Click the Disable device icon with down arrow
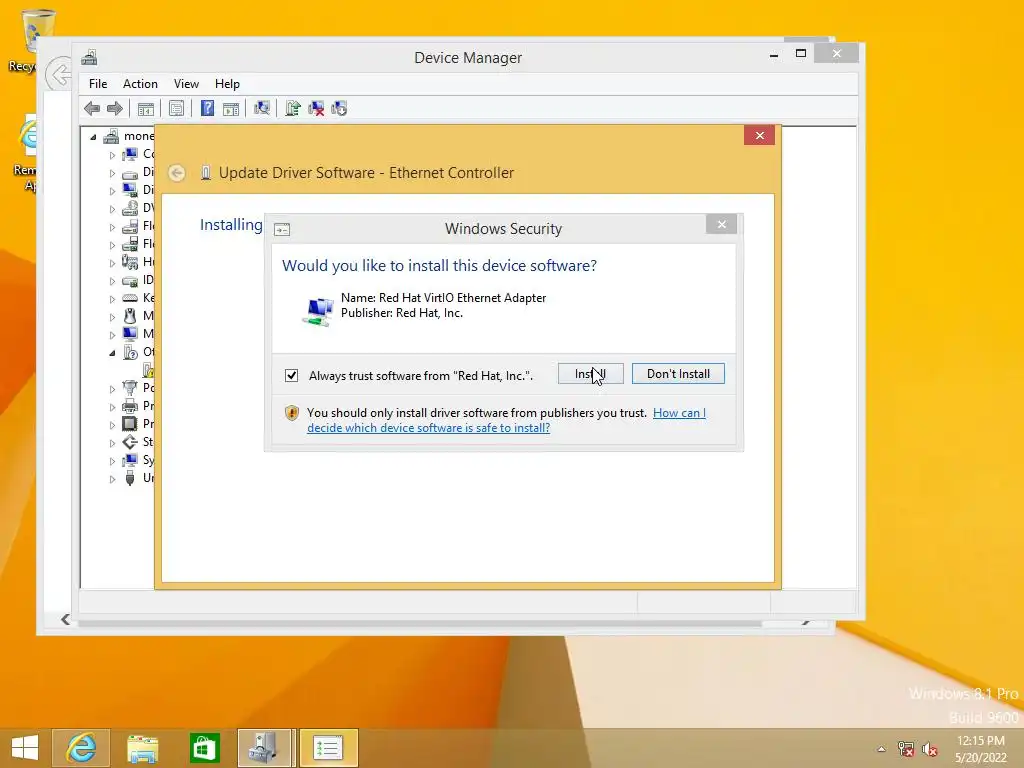 pyautogui.click(x=339, y=108)
